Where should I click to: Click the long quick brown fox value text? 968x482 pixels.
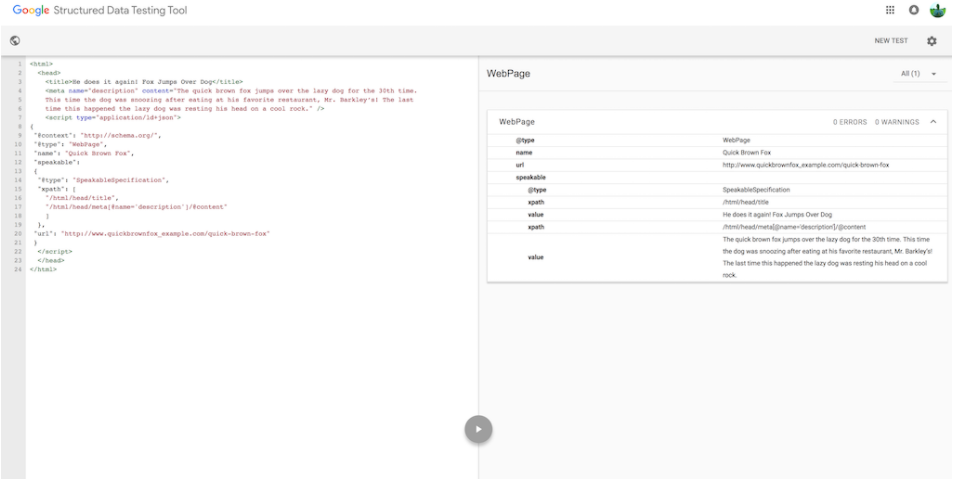(x=827, y=257)
